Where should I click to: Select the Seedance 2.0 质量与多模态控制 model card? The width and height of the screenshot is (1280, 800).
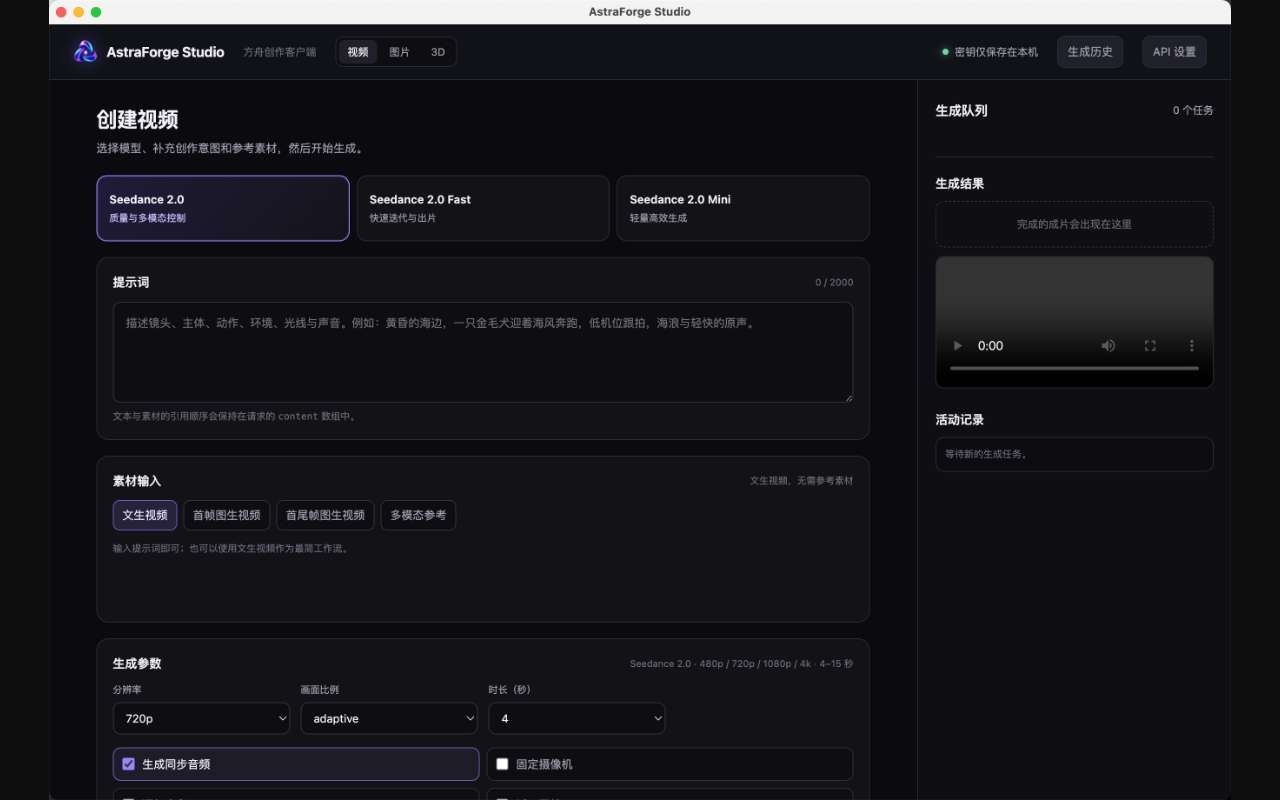[x=223, y=208]
